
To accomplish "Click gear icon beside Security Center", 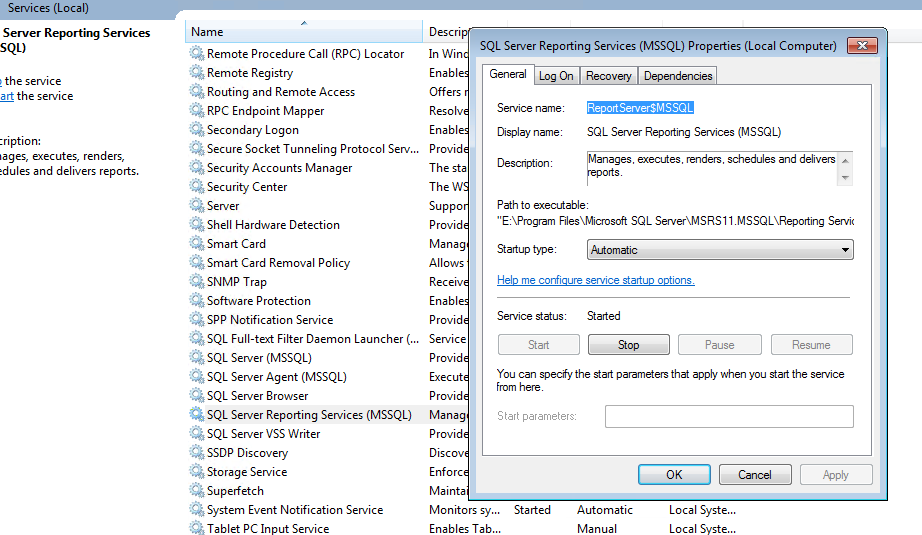I will click(x=196, y=186).
